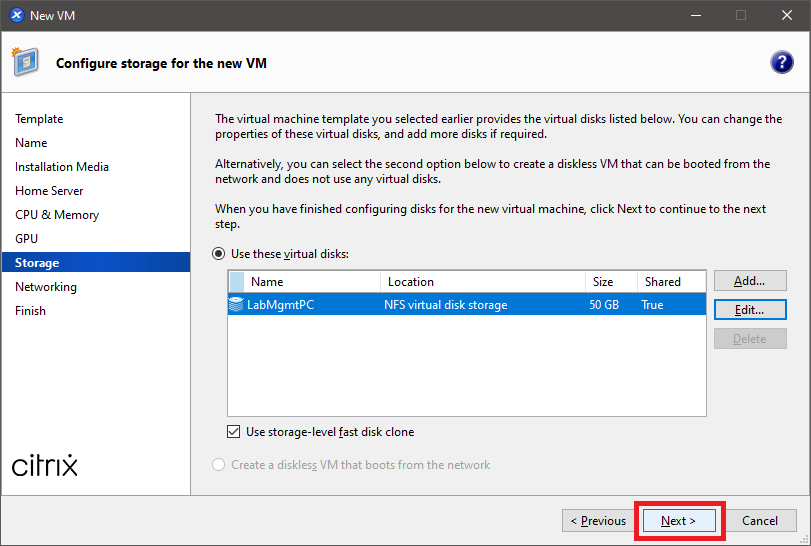Click the VM wizard icon in header
The height and width of the screenshot is (546, 811).
(26, 62)
